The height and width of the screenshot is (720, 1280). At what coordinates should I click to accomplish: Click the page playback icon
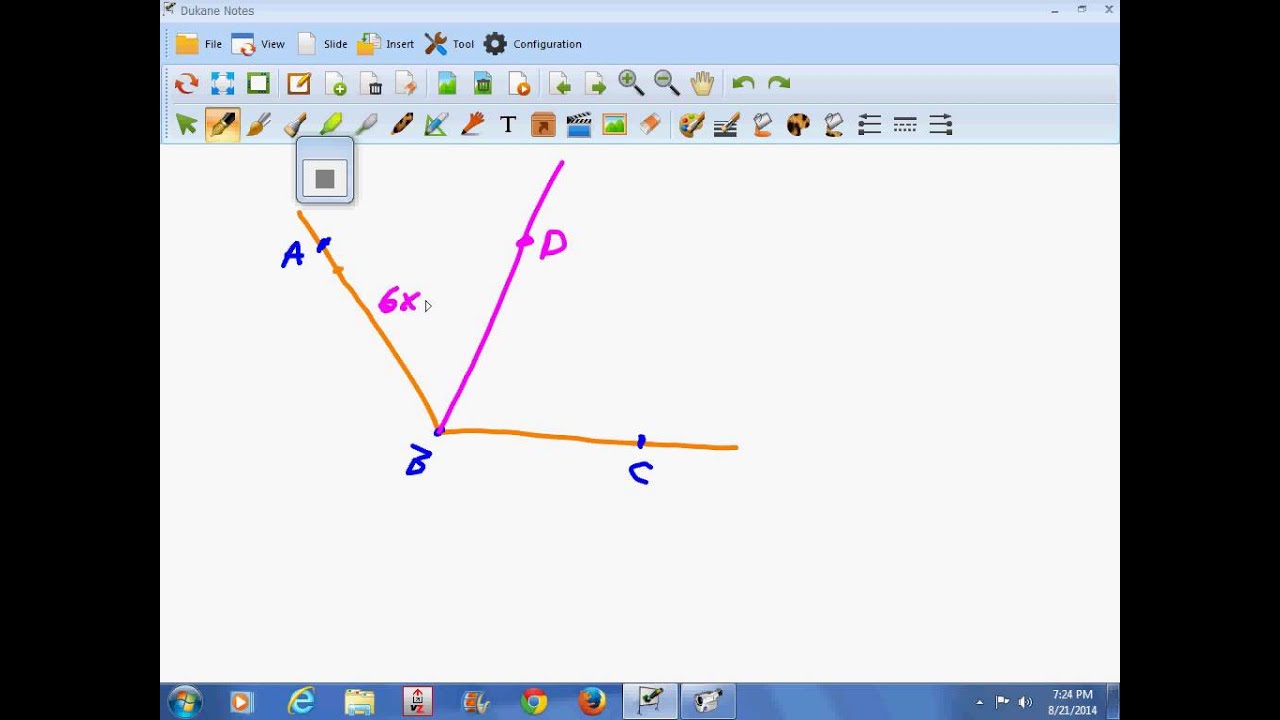(x=519, y=84)
